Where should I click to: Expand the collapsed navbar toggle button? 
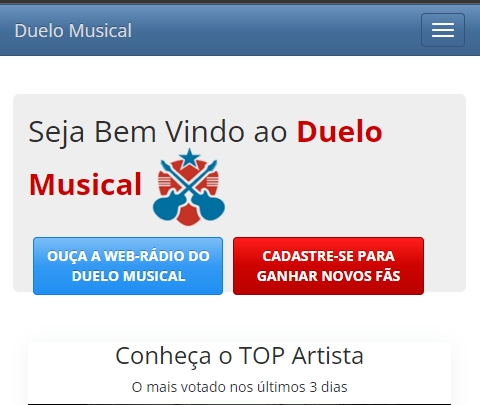click(443, 30)
